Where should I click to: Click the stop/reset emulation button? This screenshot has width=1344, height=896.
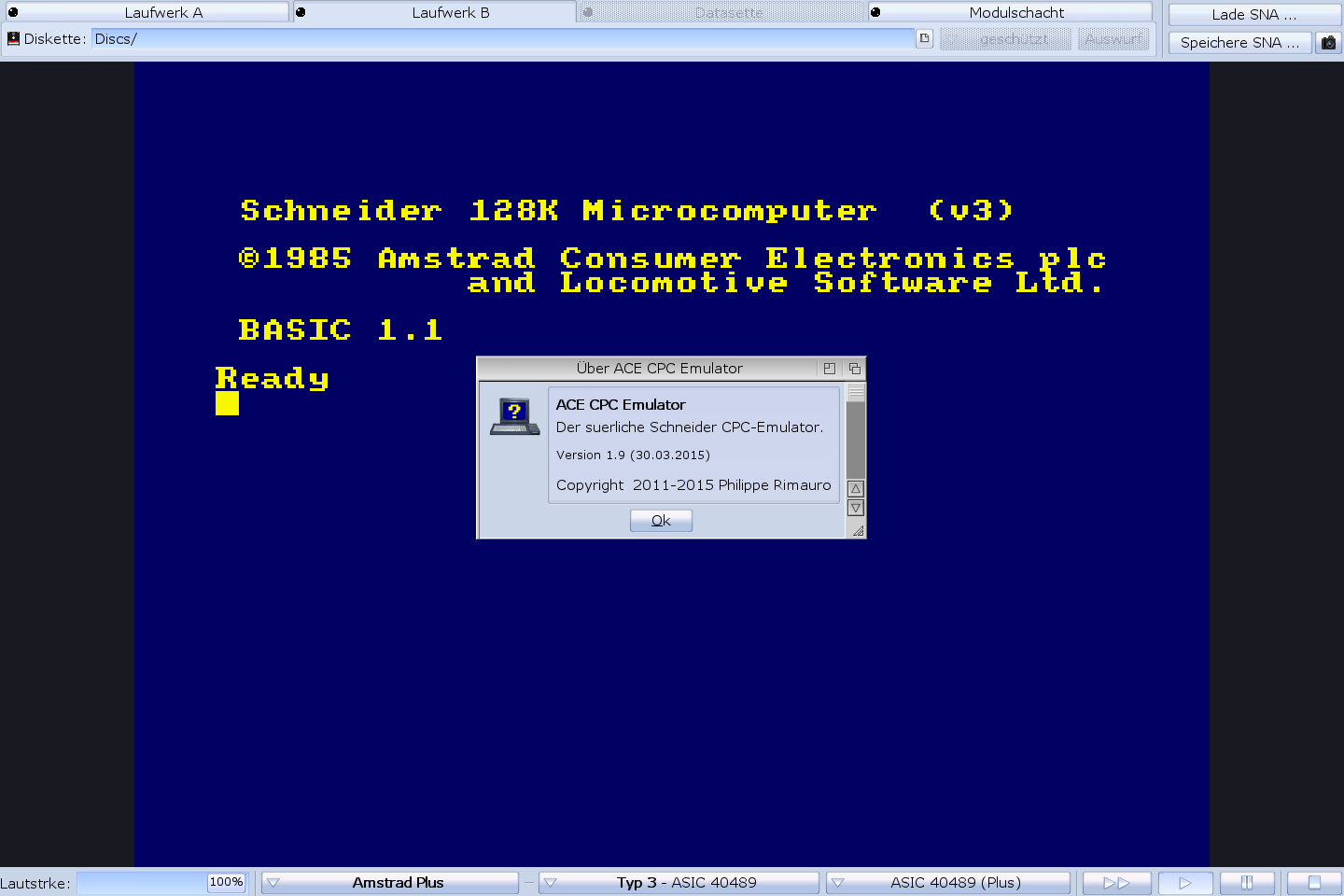pyautogui.click(x=1314, y=882)
